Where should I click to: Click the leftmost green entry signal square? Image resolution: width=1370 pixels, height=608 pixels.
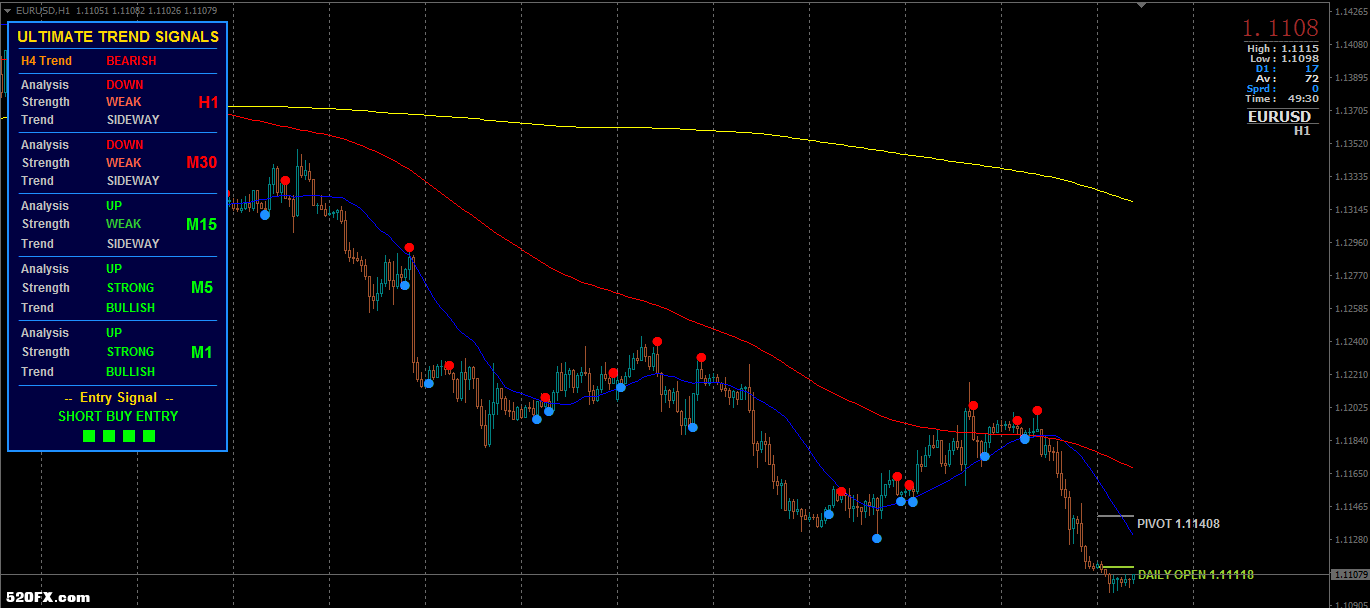89,436
